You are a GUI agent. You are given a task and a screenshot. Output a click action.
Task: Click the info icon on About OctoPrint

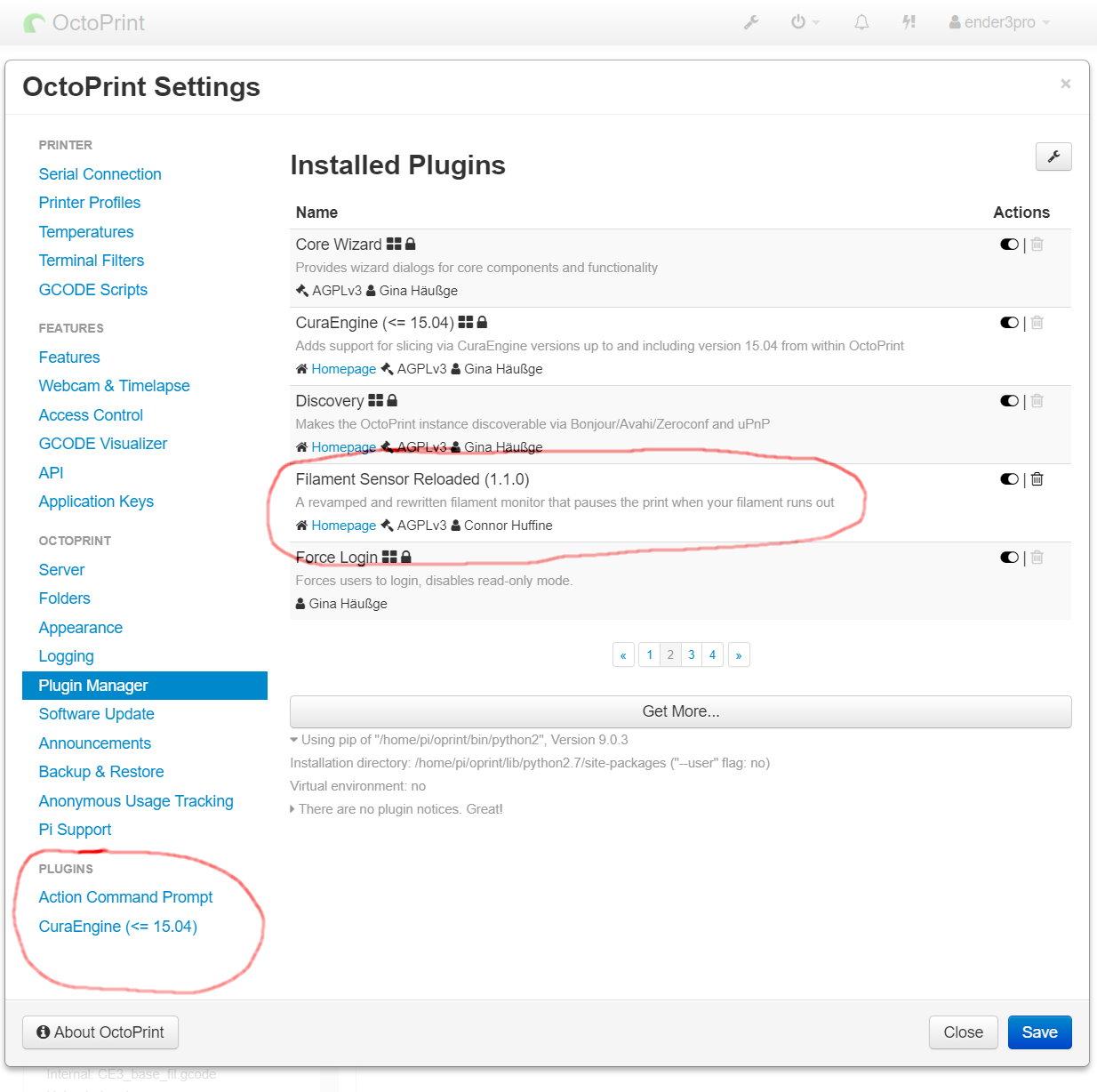click(43, 1032)
